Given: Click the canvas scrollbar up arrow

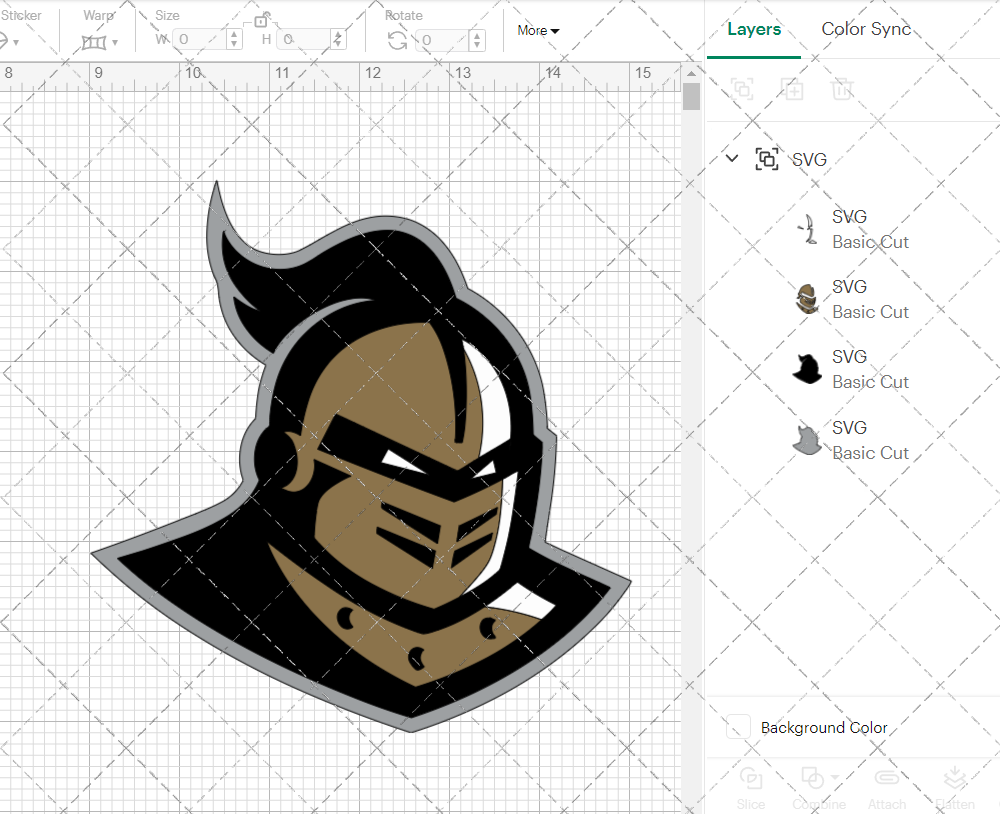Looking at the screenshot, I should [691, 73].
